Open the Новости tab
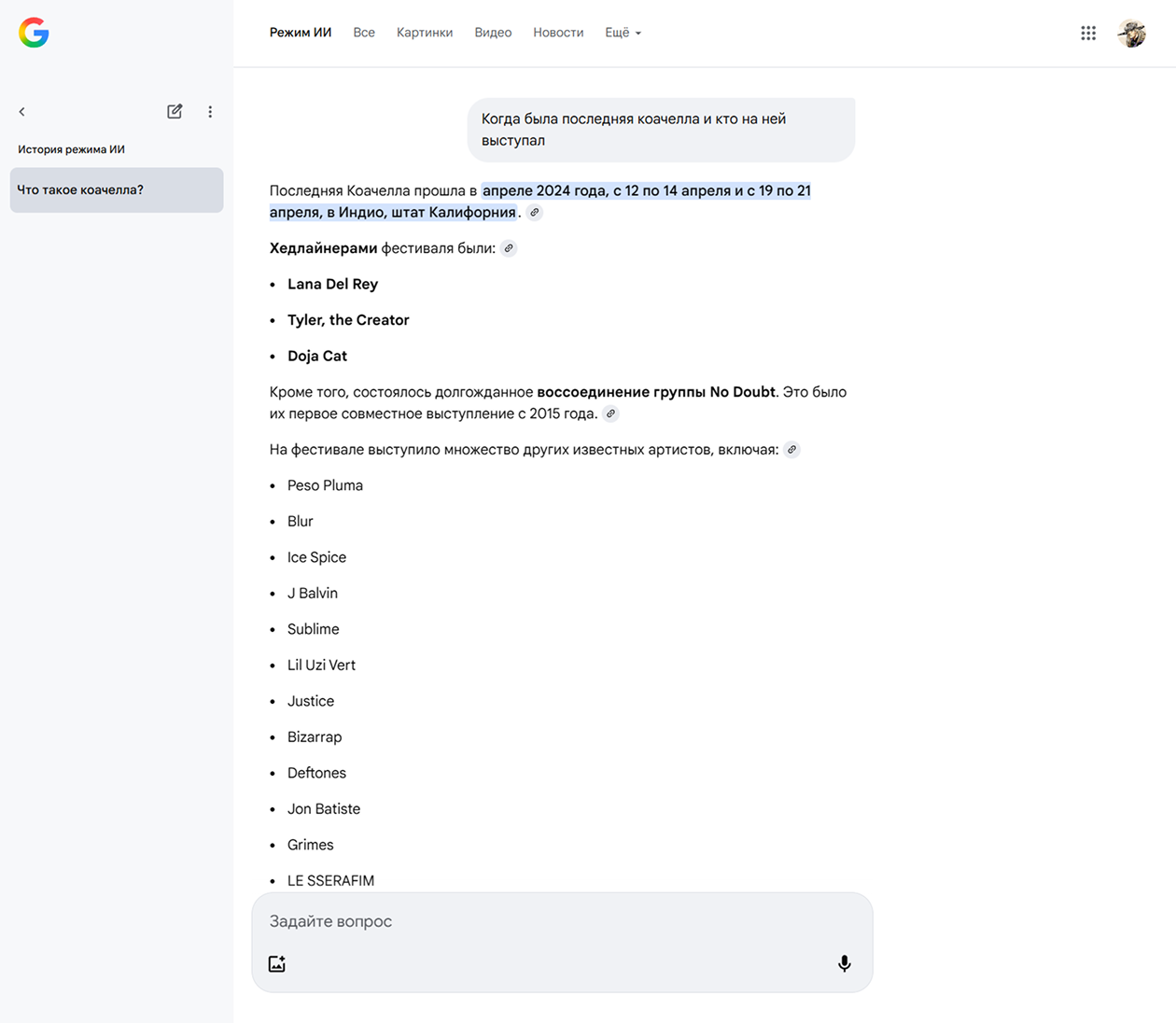1176x1023 pixels. pos(558,33)
